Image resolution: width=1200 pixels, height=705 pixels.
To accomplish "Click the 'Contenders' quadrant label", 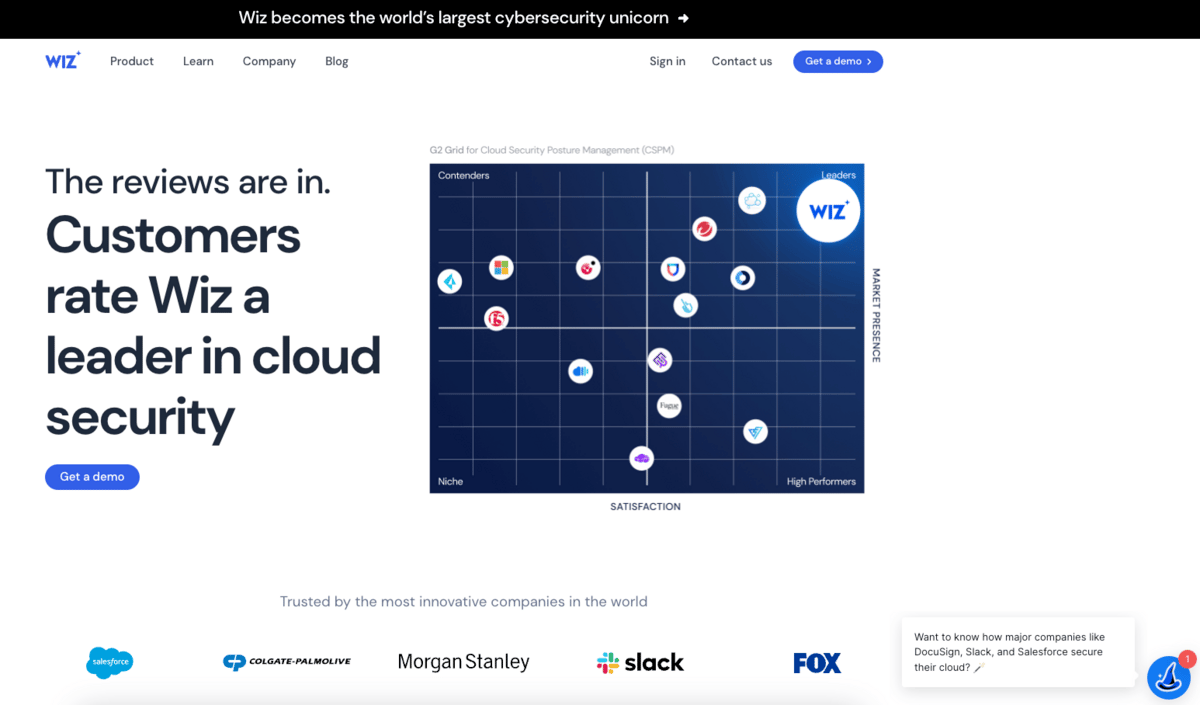I will pyautogui.click(x=463, y=175).
